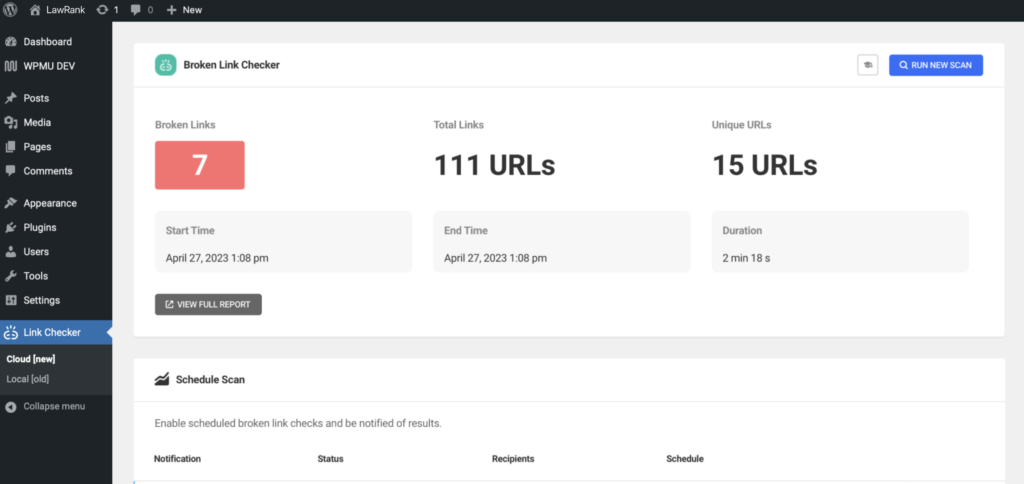
Task: Open the updates icon showing 1
Action: click(x=103, y=10)
